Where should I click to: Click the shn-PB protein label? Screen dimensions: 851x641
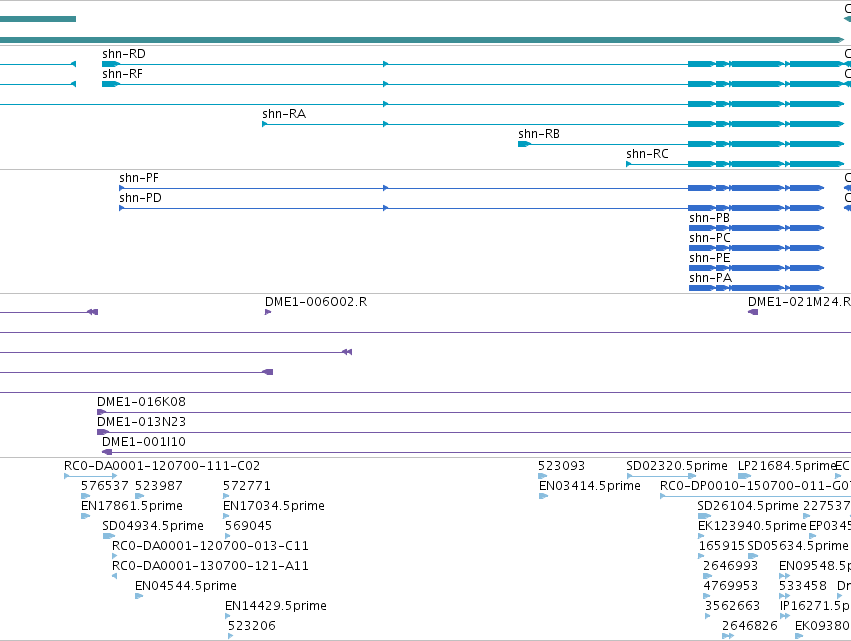pyautogui.click(x=709, y=218)
